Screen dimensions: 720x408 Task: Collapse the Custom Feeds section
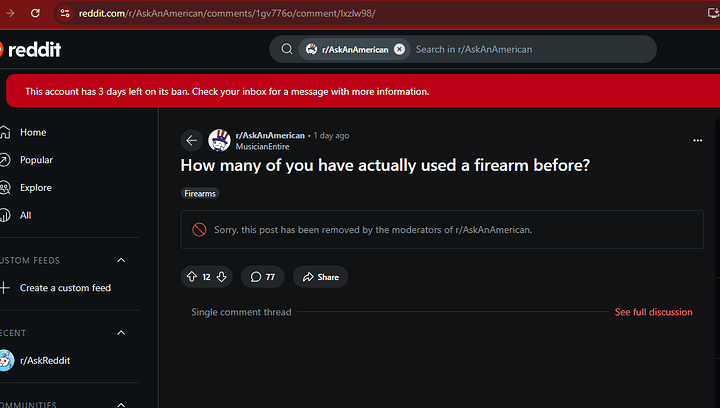pyautogui.click(x=121, y=260)
